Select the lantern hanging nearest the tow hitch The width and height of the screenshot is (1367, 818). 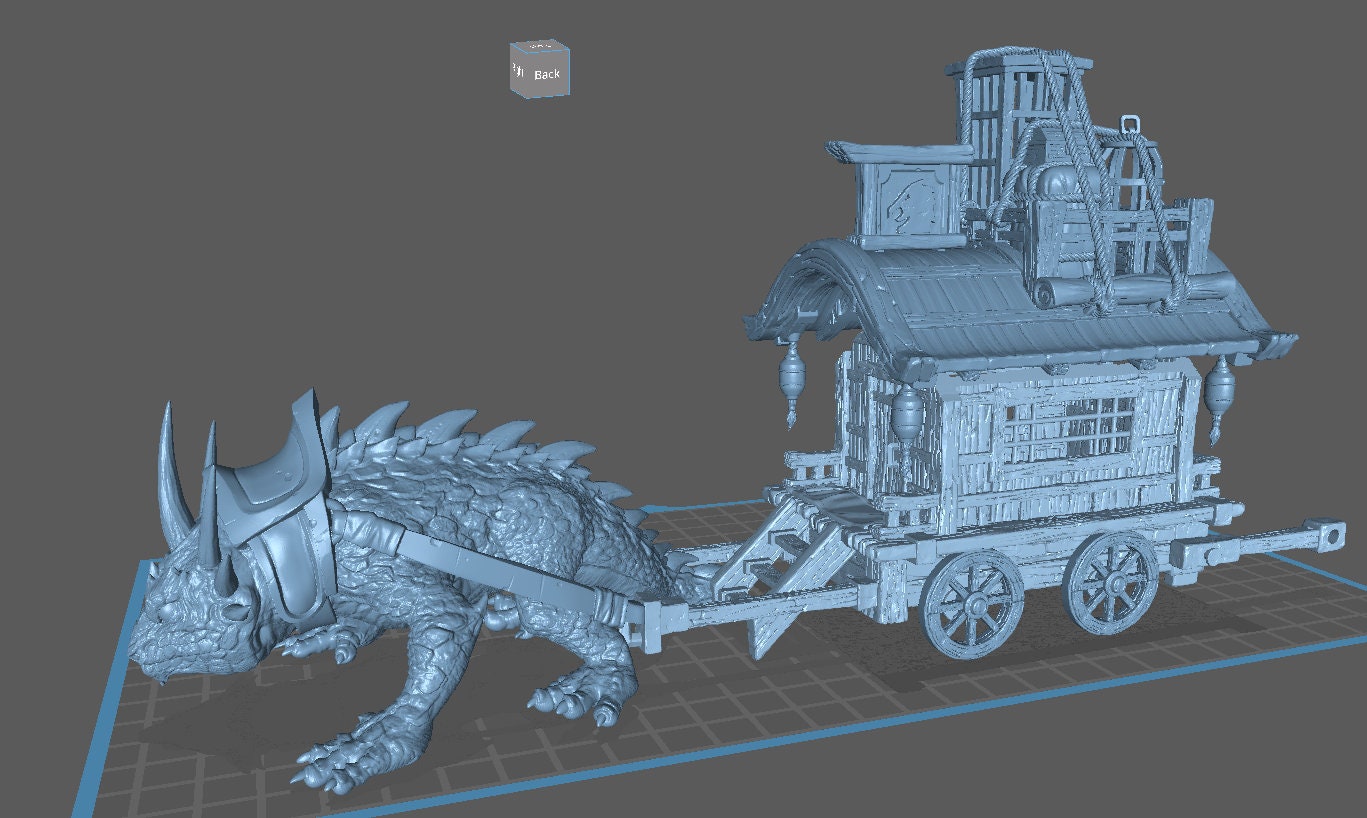1220,392
